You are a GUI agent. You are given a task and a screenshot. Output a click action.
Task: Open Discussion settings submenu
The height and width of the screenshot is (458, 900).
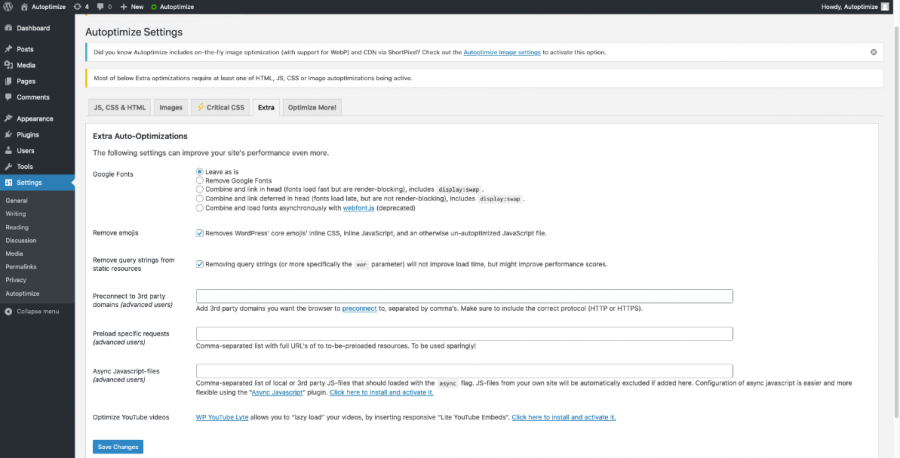[21, 240]
